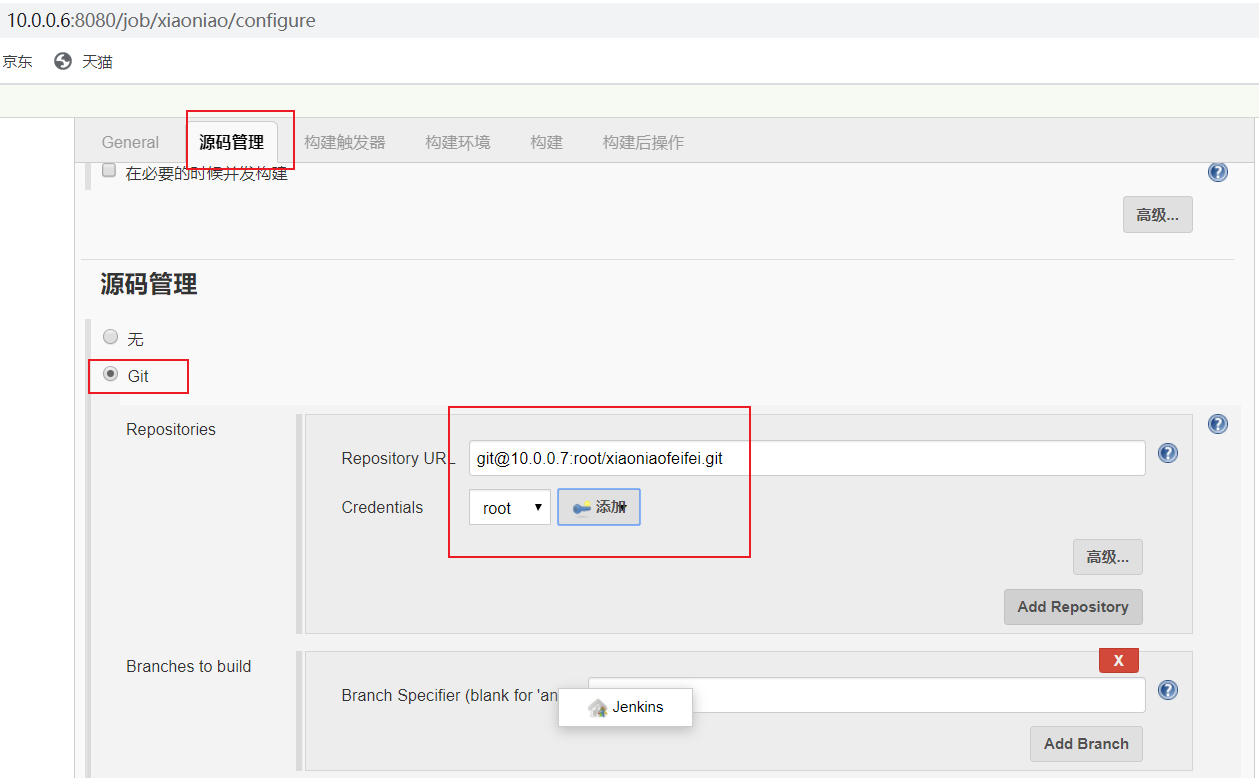1259x778 pixels.
Task: Click the Add Repository button
Action: click(x=1072, y=606)
